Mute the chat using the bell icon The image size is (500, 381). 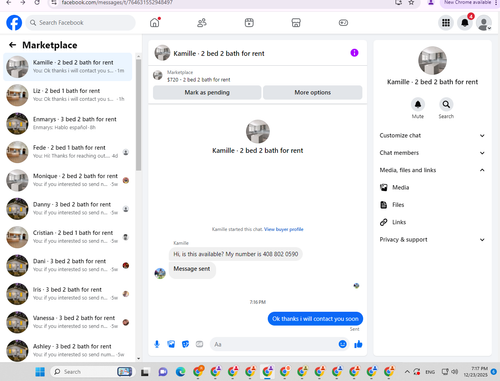418,105
